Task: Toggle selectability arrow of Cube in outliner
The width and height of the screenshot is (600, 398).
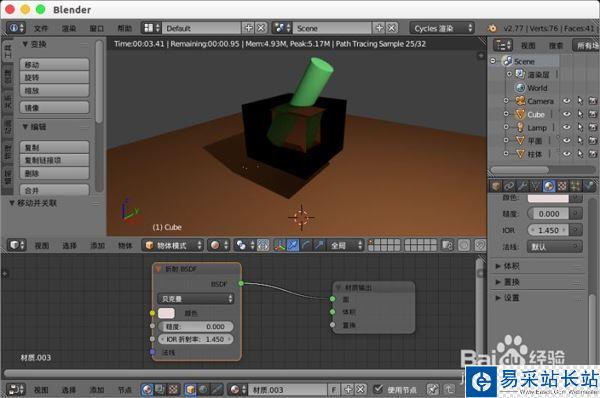Action: coord(580,114)
